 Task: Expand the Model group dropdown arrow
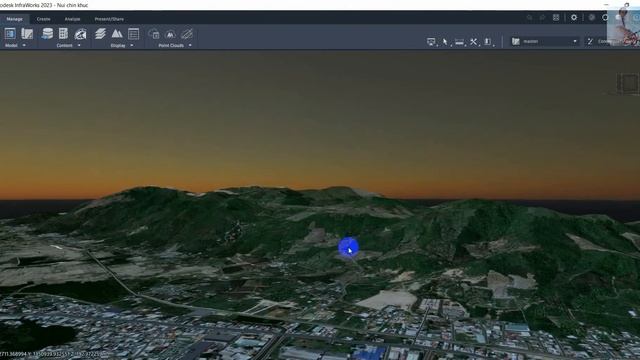[x=24, y=45]
